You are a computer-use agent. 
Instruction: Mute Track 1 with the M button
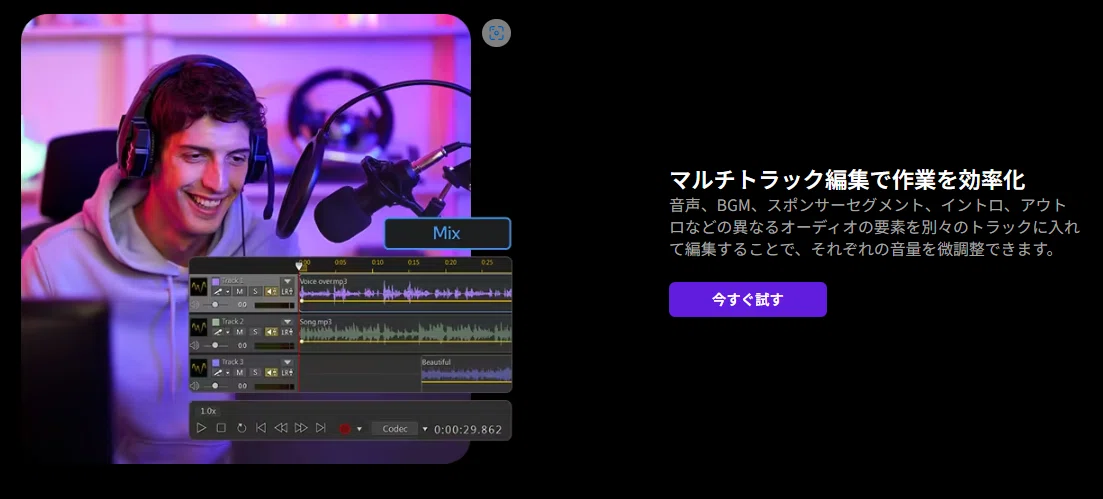point(240,291)
